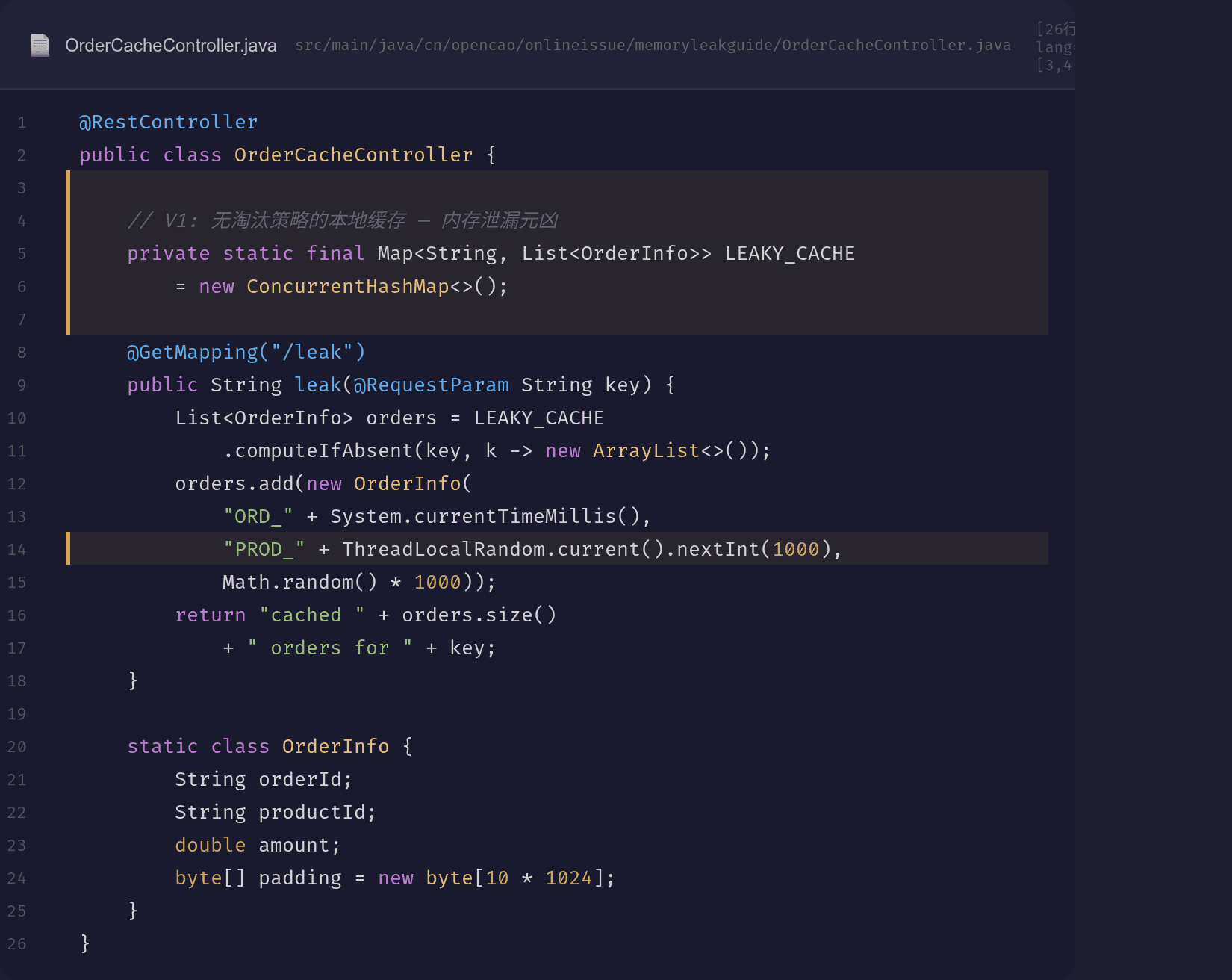
Task: Click the file document icon in header
Action: coord(40,46)
